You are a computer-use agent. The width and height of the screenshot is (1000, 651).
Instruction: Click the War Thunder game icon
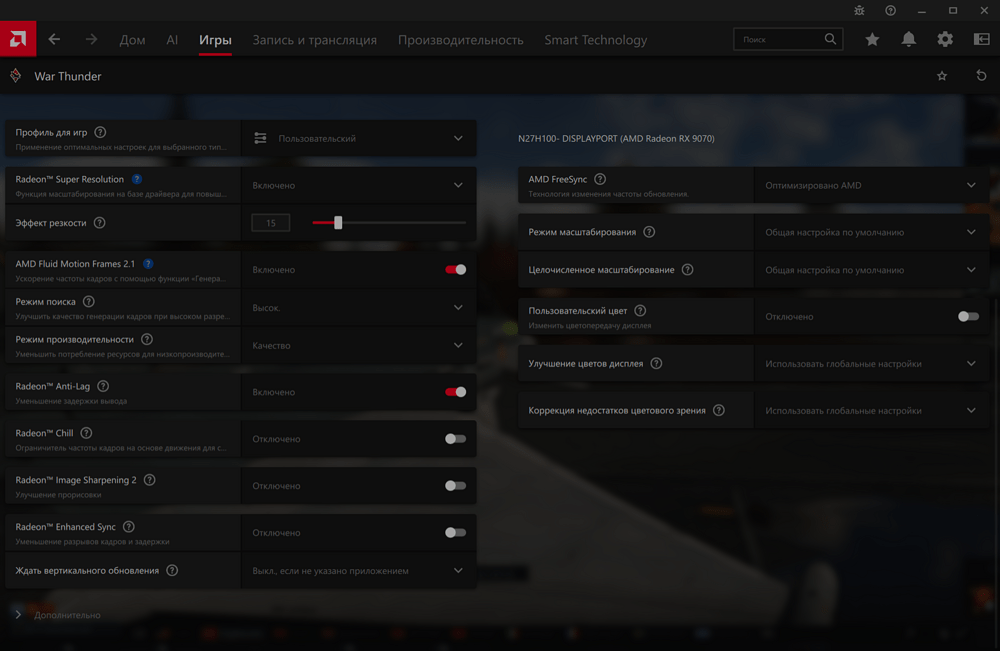point(16,76)
